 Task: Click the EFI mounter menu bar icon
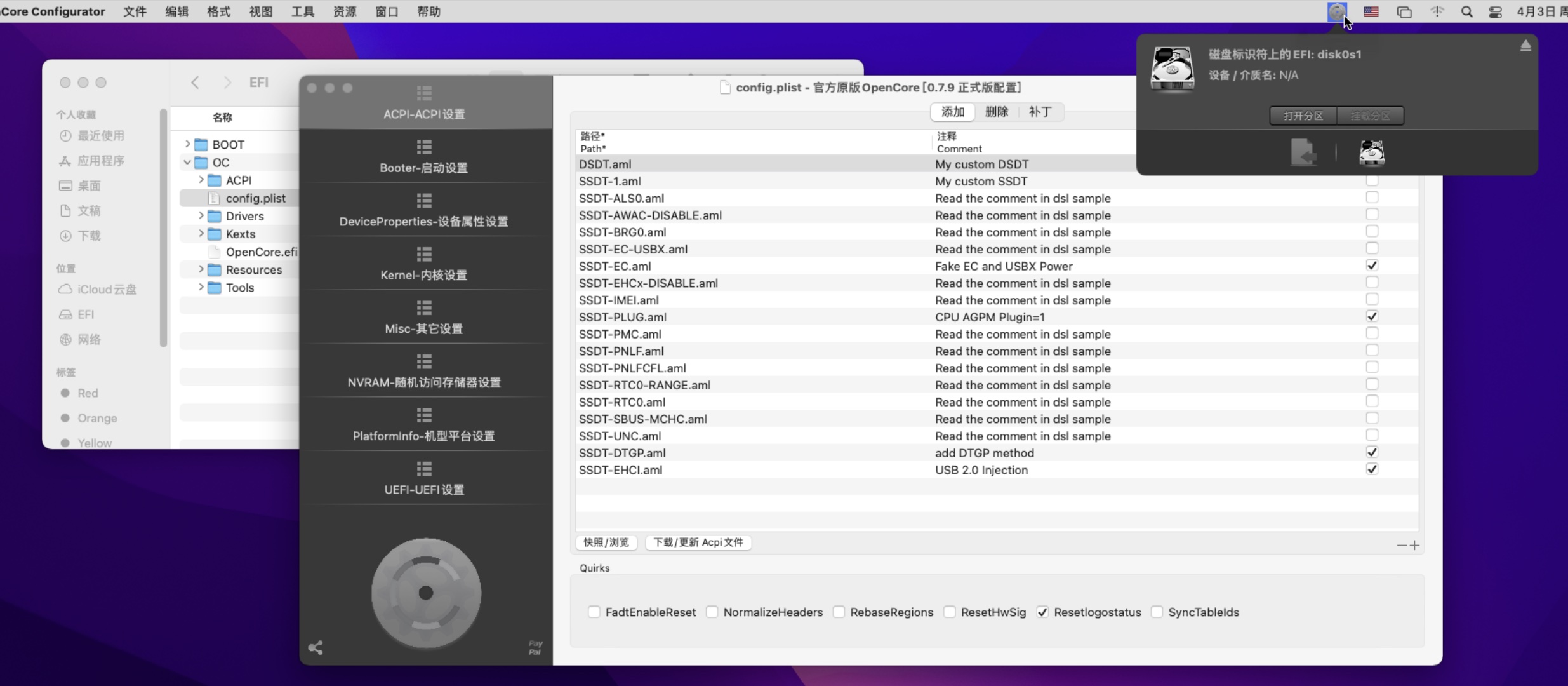point(1337,11)
